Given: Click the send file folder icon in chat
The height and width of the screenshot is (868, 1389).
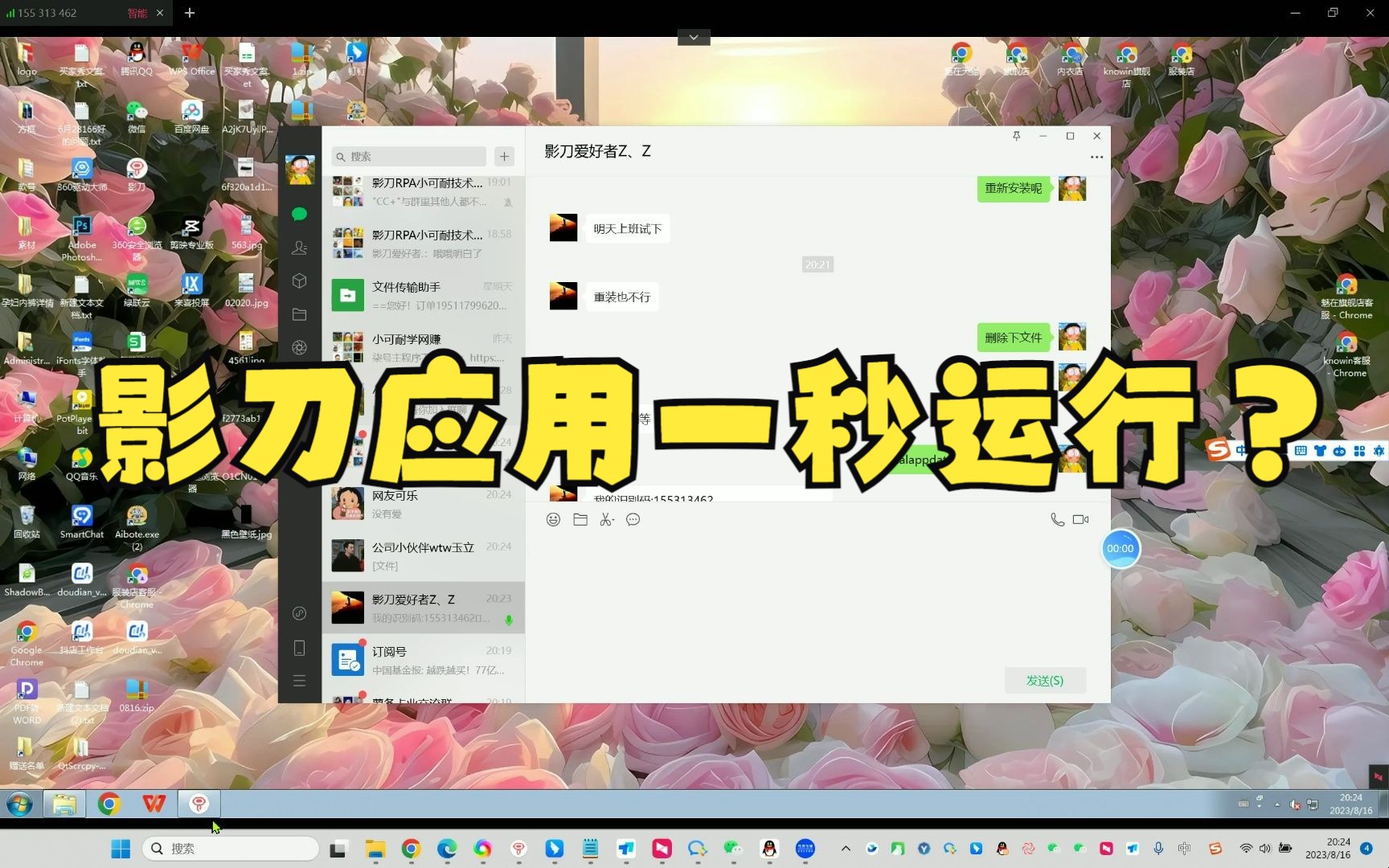Looking at the screenshot, I should coord(580,519).
